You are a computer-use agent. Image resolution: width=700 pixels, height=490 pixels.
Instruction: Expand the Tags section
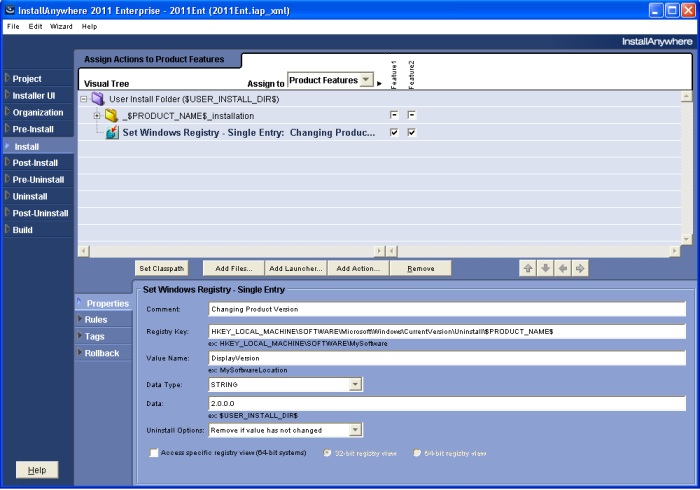(95, 336)
